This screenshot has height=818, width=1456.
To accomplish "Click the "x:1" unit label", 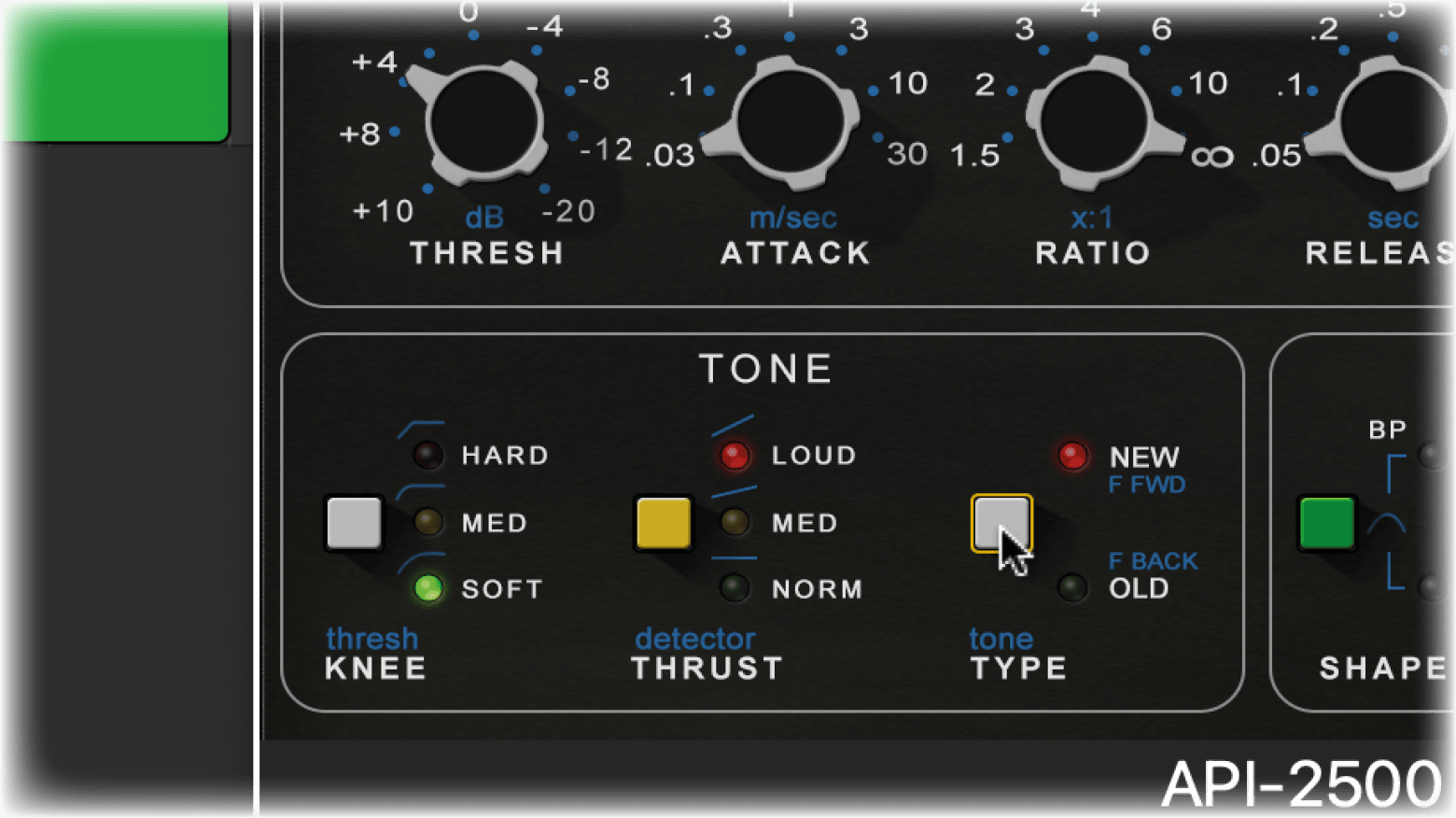I will [x=1092, y=219].
